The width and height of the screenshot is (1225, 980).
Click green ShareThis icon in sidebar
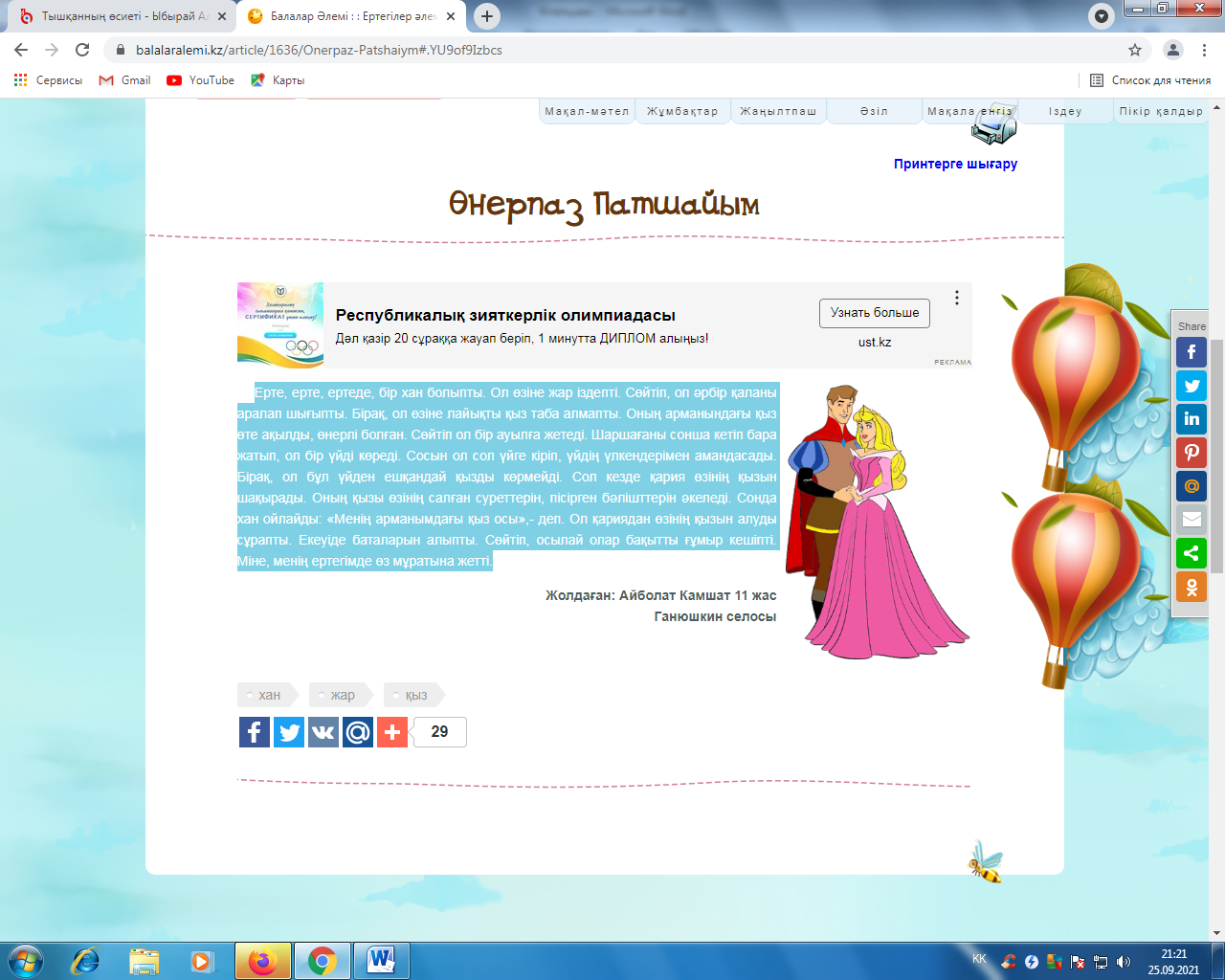1192,553
